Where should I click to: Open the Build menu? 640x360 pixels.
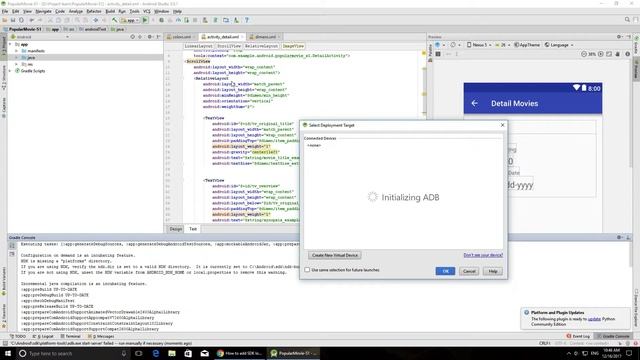click(x=110, y=11)
